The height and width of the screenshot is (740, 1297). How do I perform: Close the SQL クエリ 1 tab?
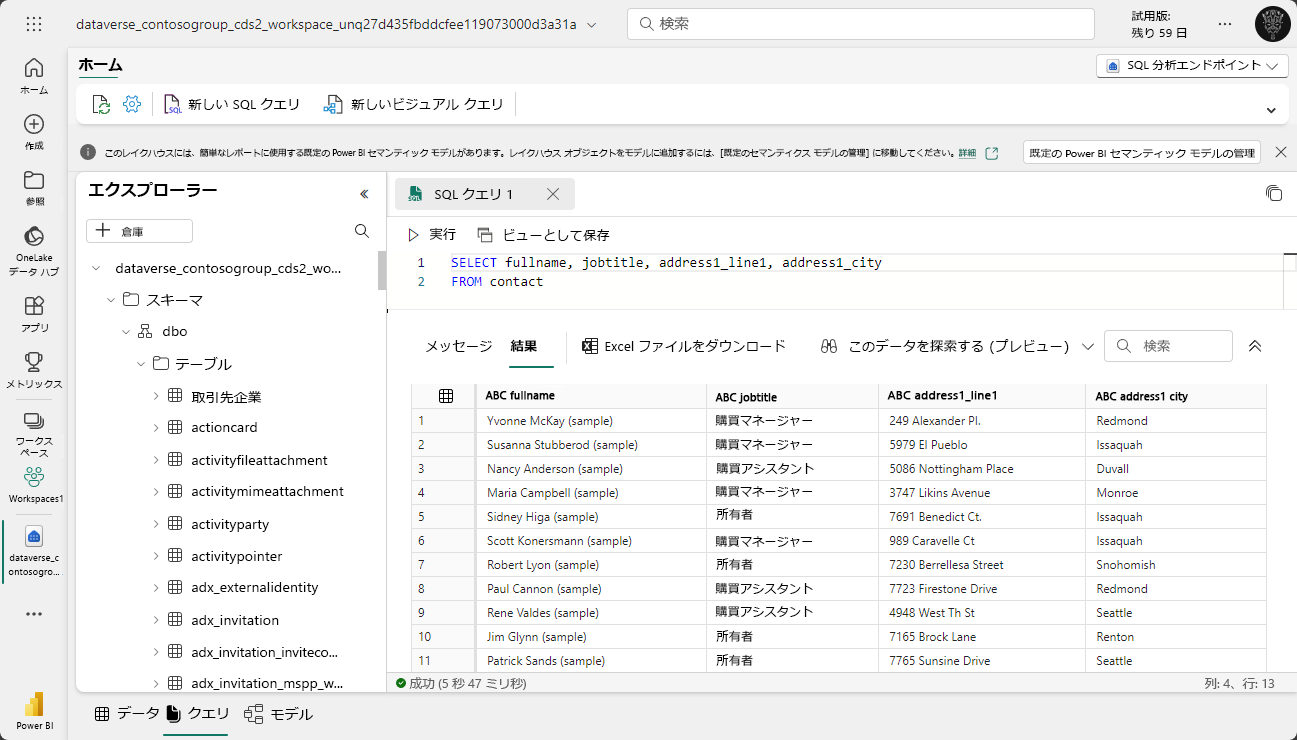pyautogui.click(x=553, y=194)
